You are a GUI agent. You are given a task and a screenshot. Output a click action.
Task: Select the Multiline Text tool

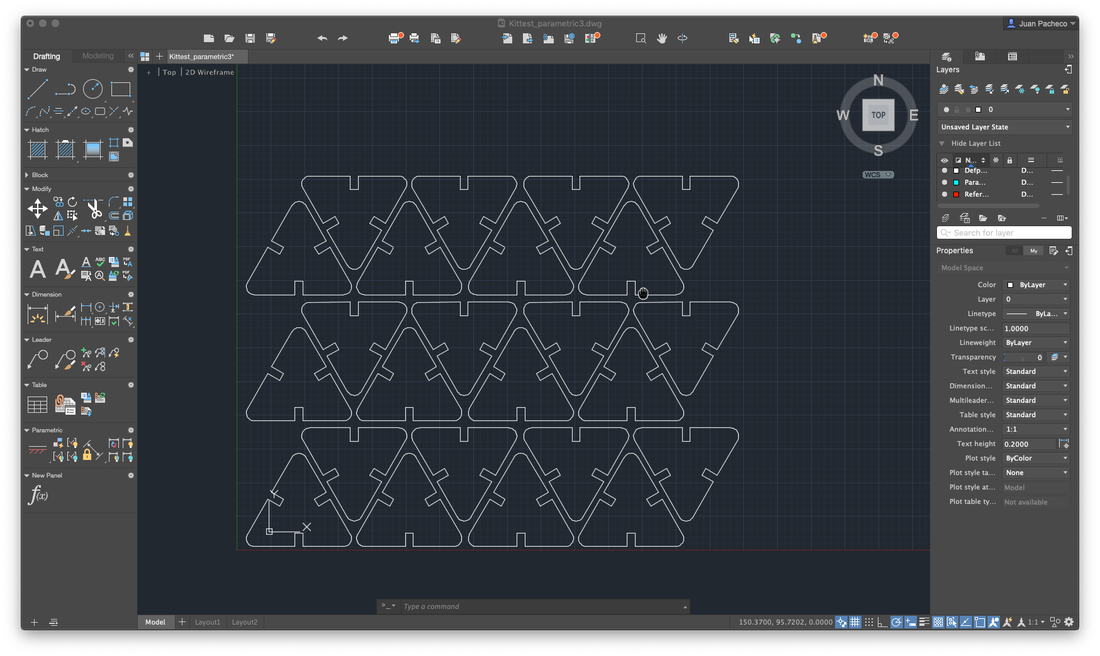[37, 269]
